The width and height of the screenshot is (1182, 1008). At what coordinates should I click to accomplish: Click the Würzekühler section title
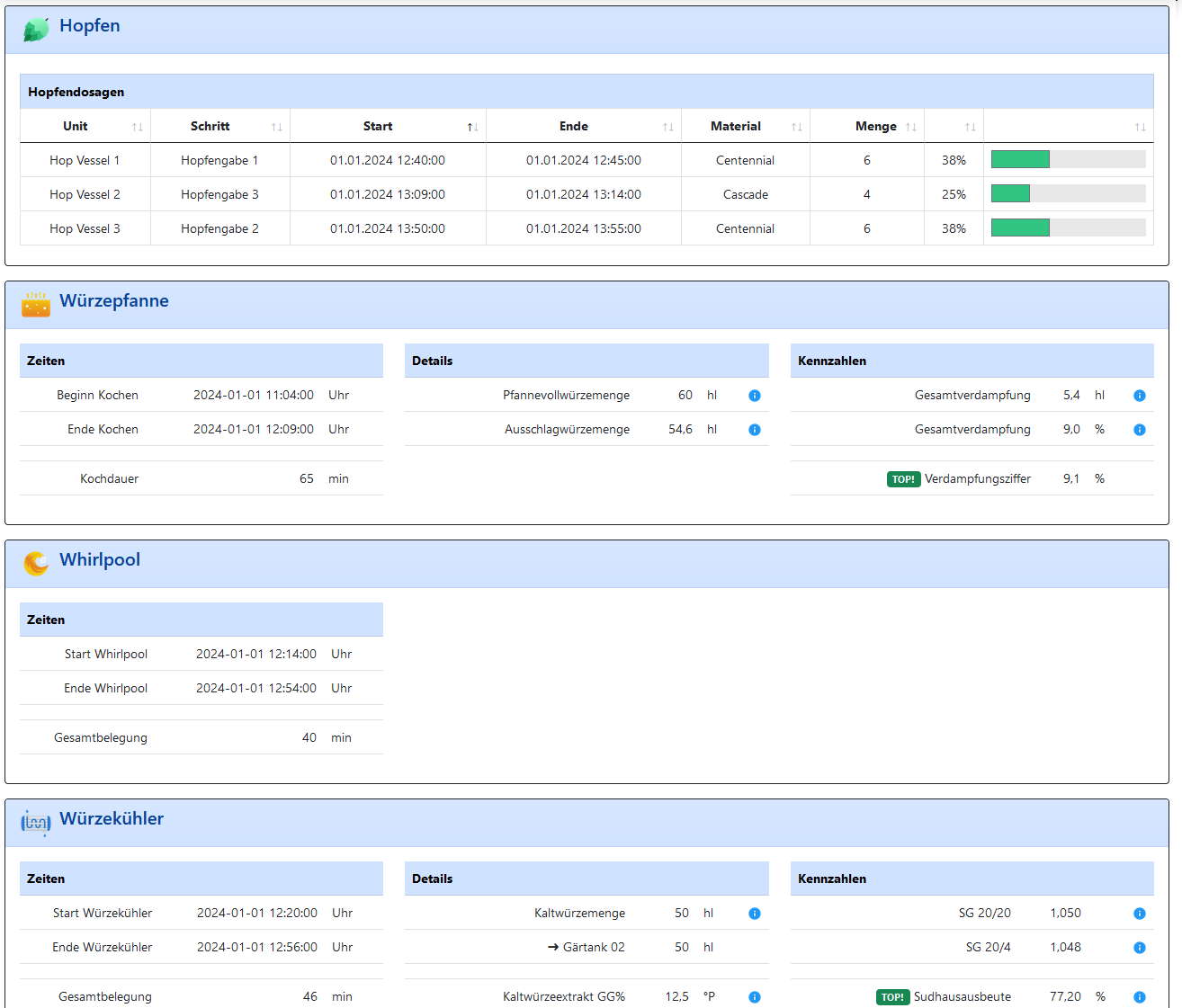point(112,819)
